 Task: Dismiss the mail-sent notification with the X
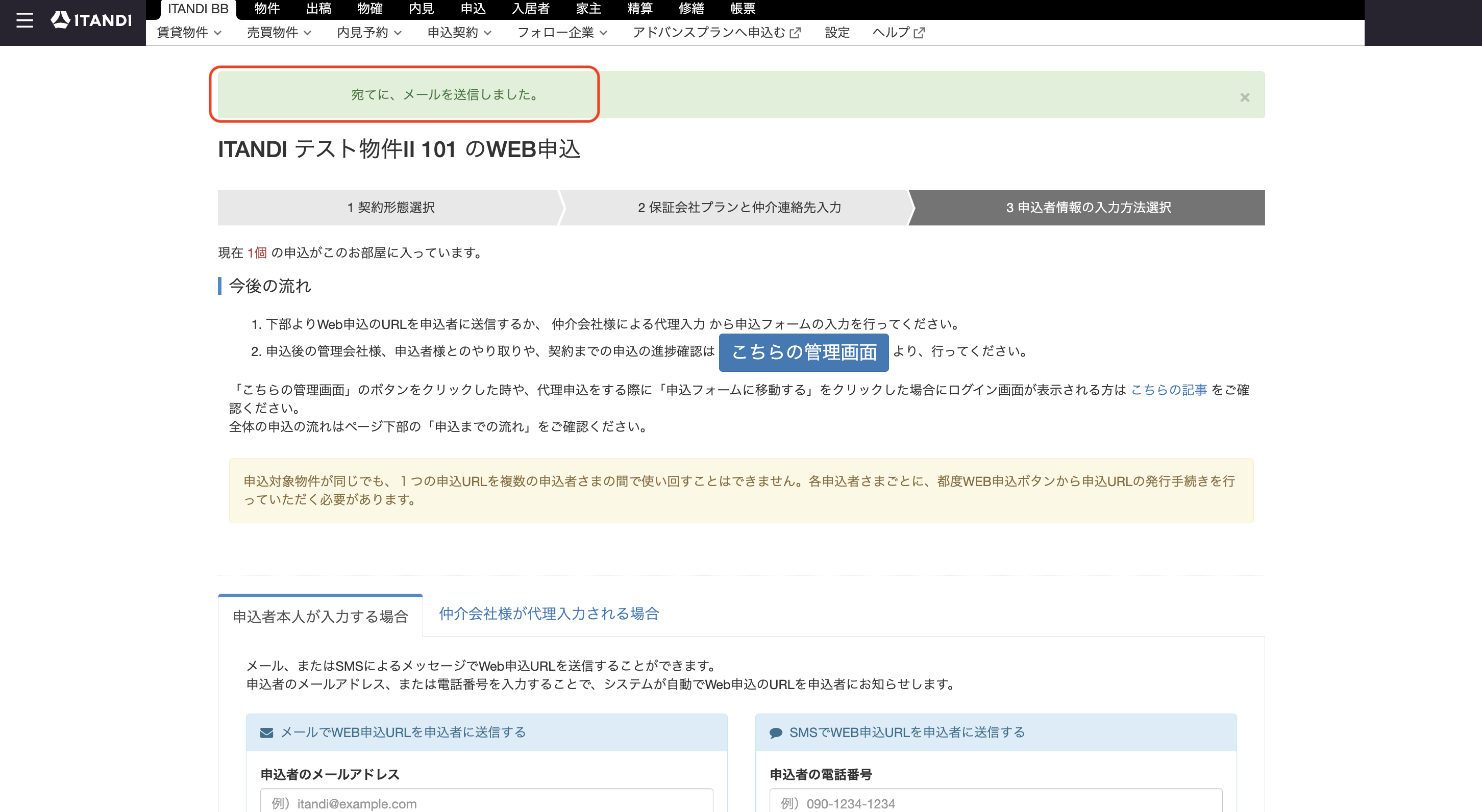pos(1244,97)
